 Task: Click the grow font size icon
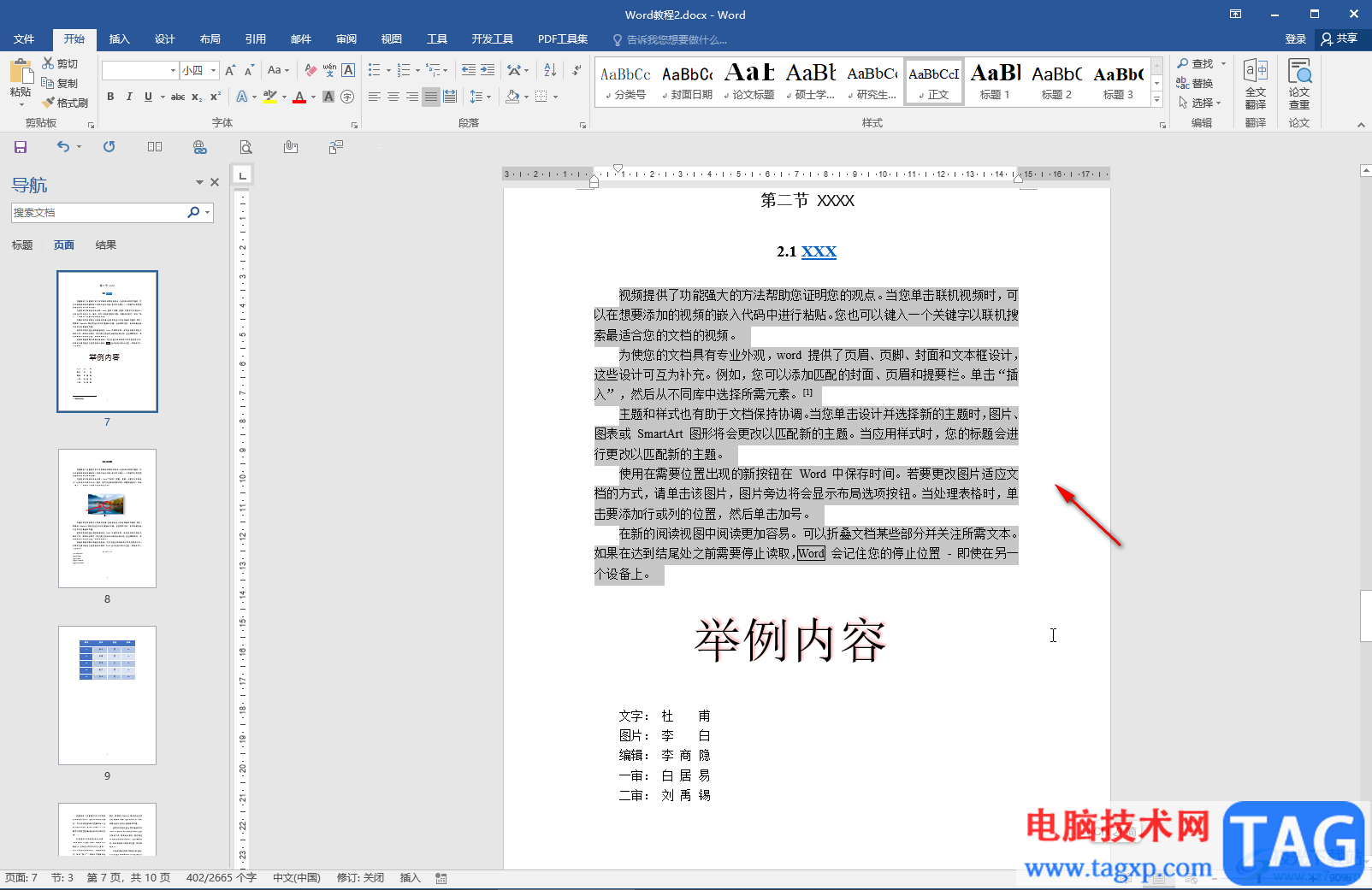(230, 70)
